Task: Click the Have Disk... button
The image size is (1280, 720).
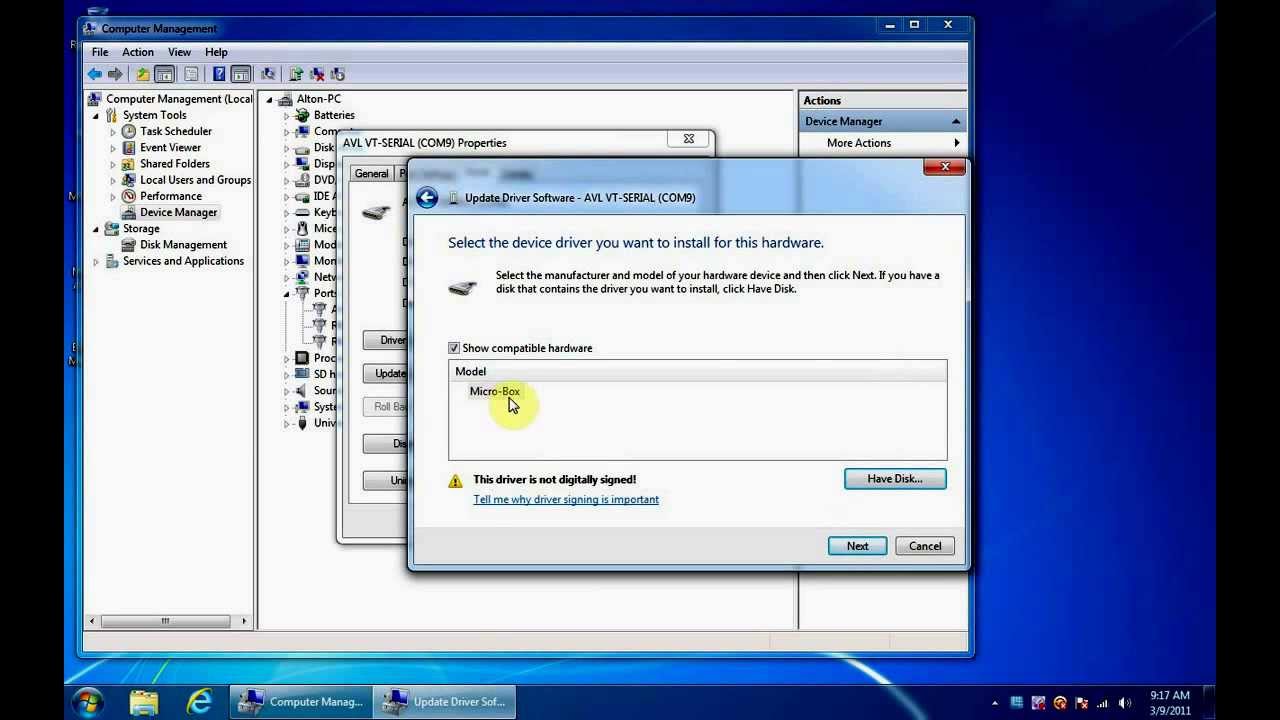Action: click(x=895, y=479)
